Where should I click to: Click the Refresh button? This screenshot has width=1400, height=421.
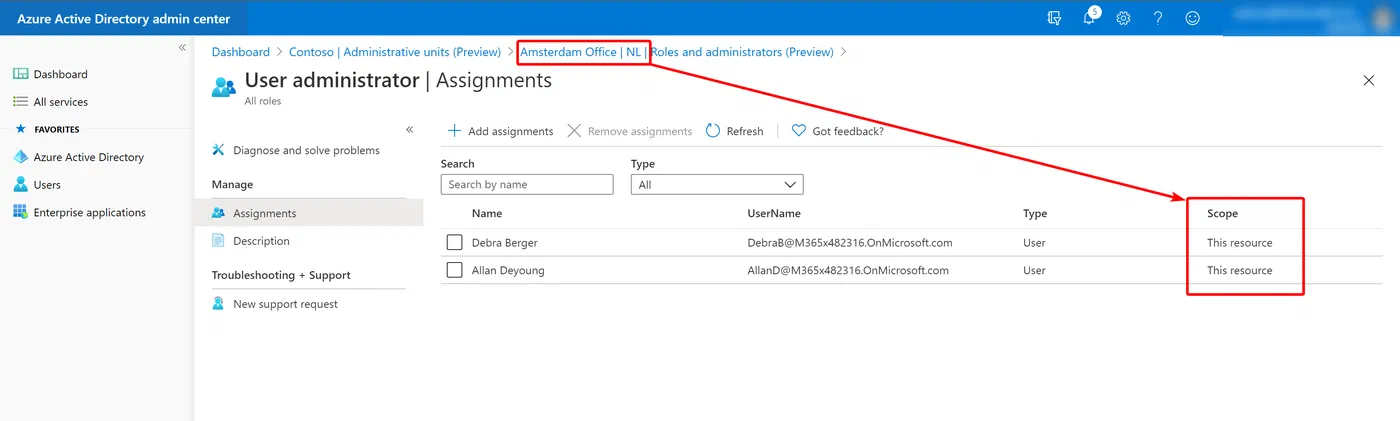coord(735,131)
